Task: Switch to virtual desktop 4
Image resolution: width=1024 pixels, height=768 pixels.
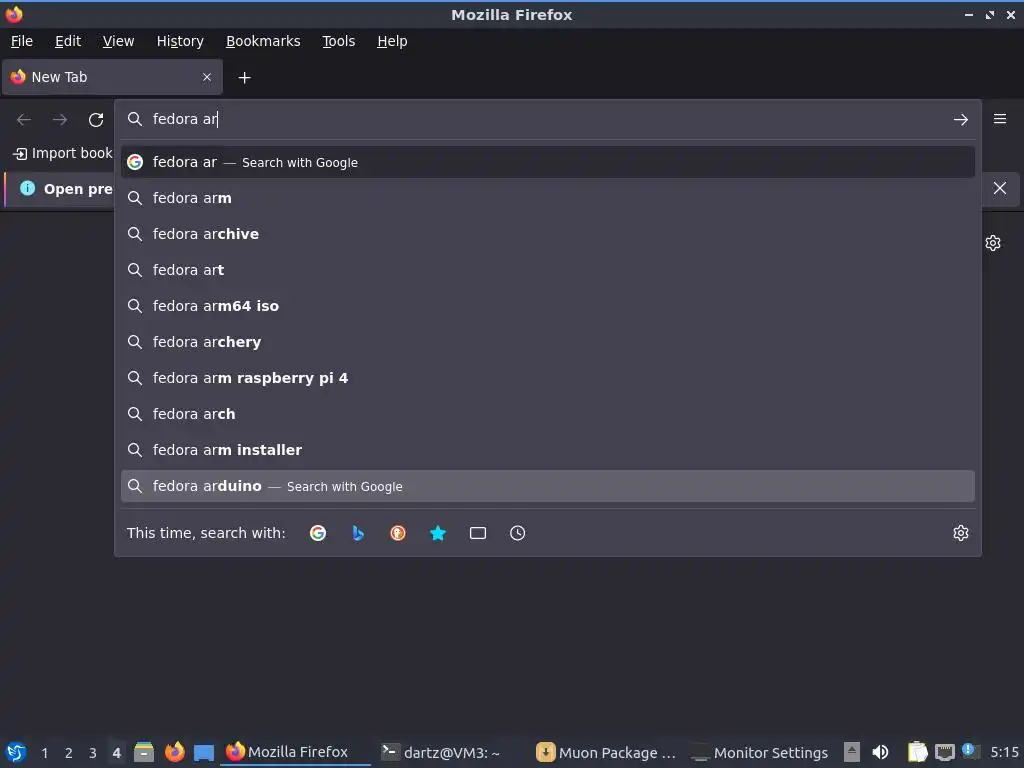Action: (116, 753)
